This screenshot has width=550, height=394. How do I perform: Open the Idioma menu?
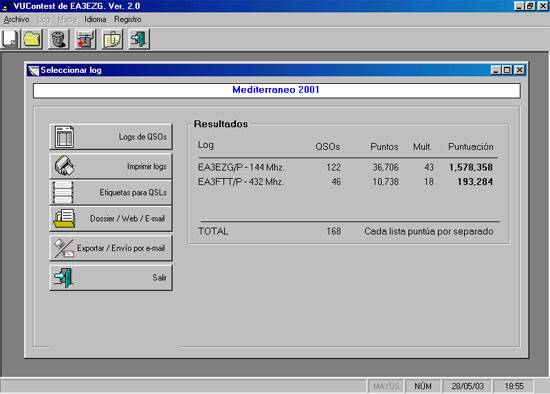point(95,20)
